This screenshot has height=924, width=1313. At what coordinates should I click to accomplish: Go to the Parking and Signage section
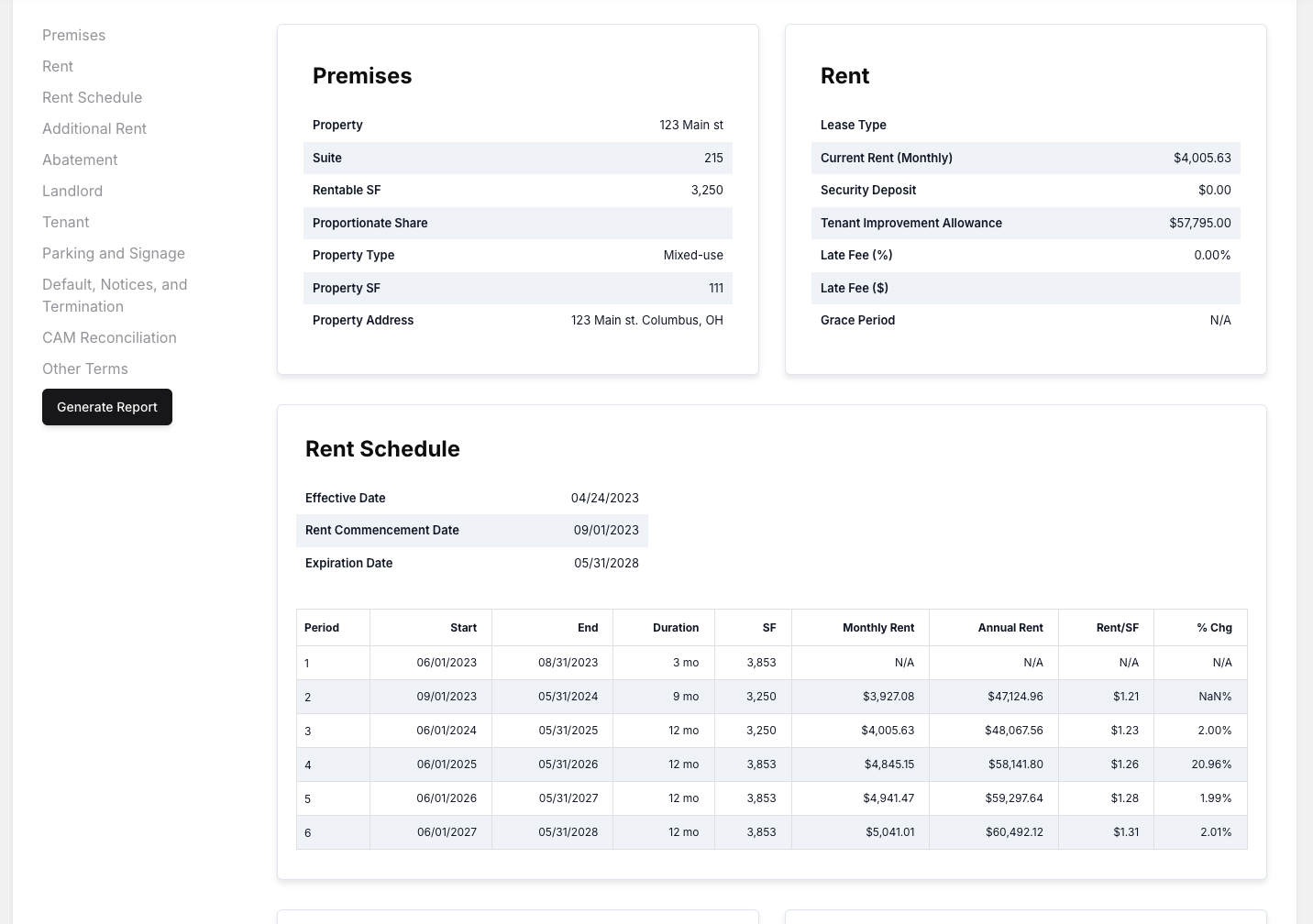click(114, 253)
